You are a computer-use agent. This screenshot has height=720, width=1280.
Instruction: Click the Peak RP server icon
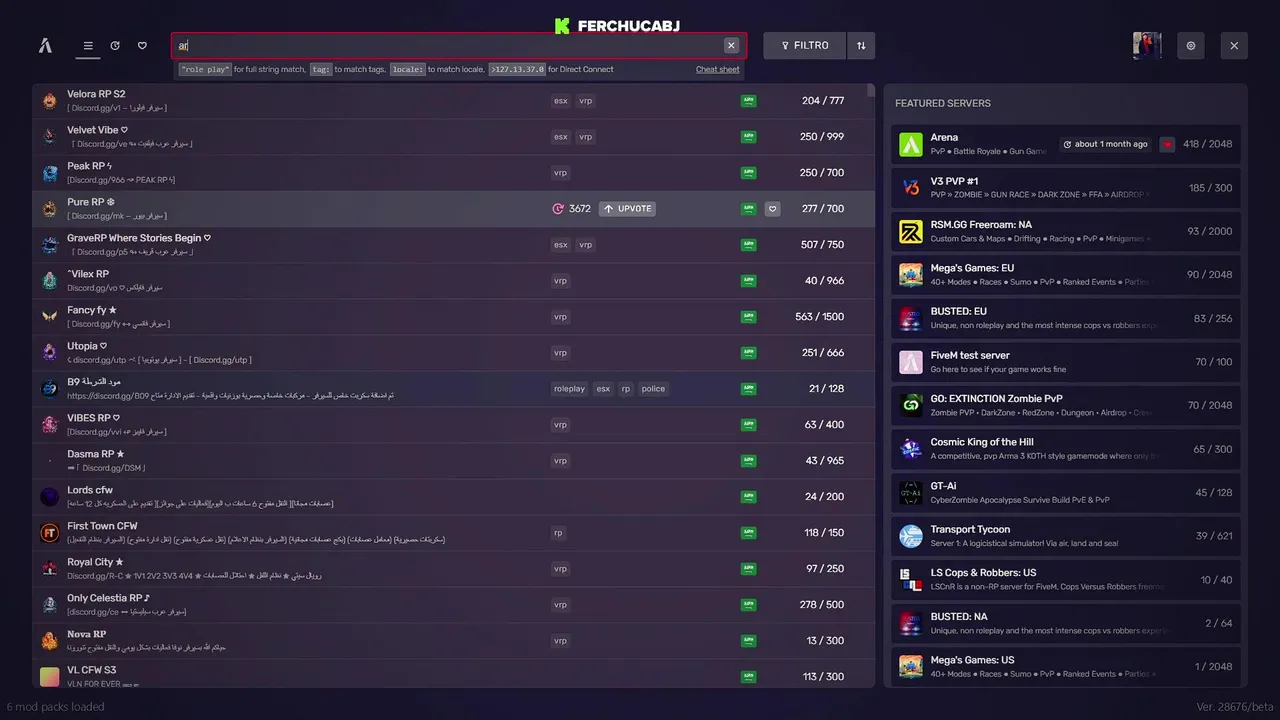pos(50,173)
